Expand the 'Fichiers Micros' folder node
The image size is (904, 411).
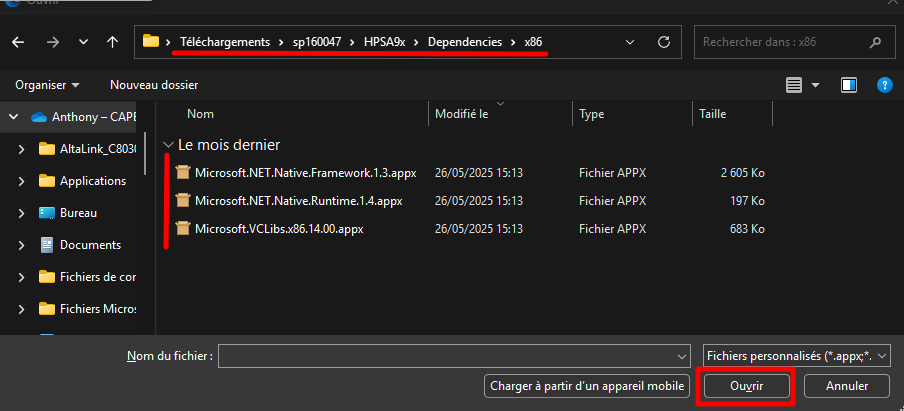click(x=21, y=309)
